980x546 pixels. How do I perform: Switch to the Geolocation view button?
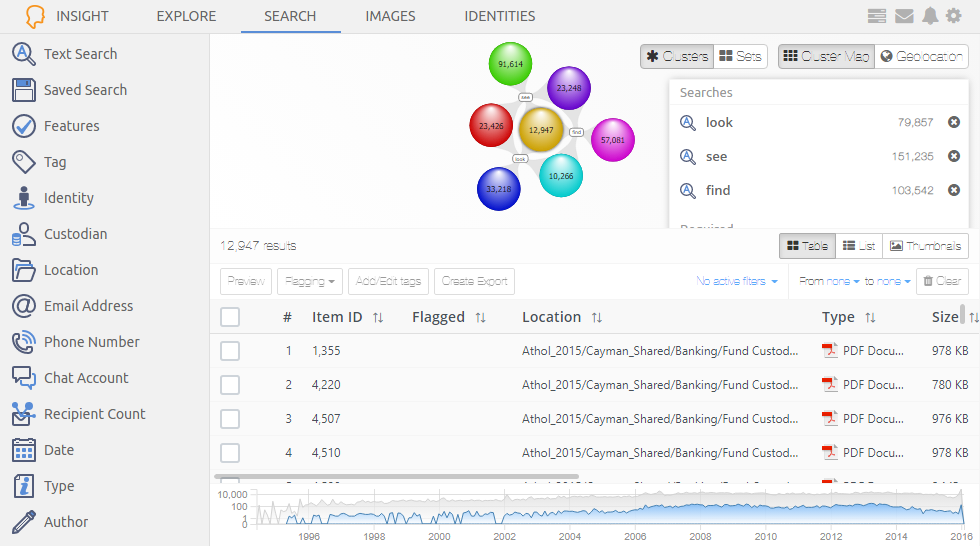coord(921,57)
